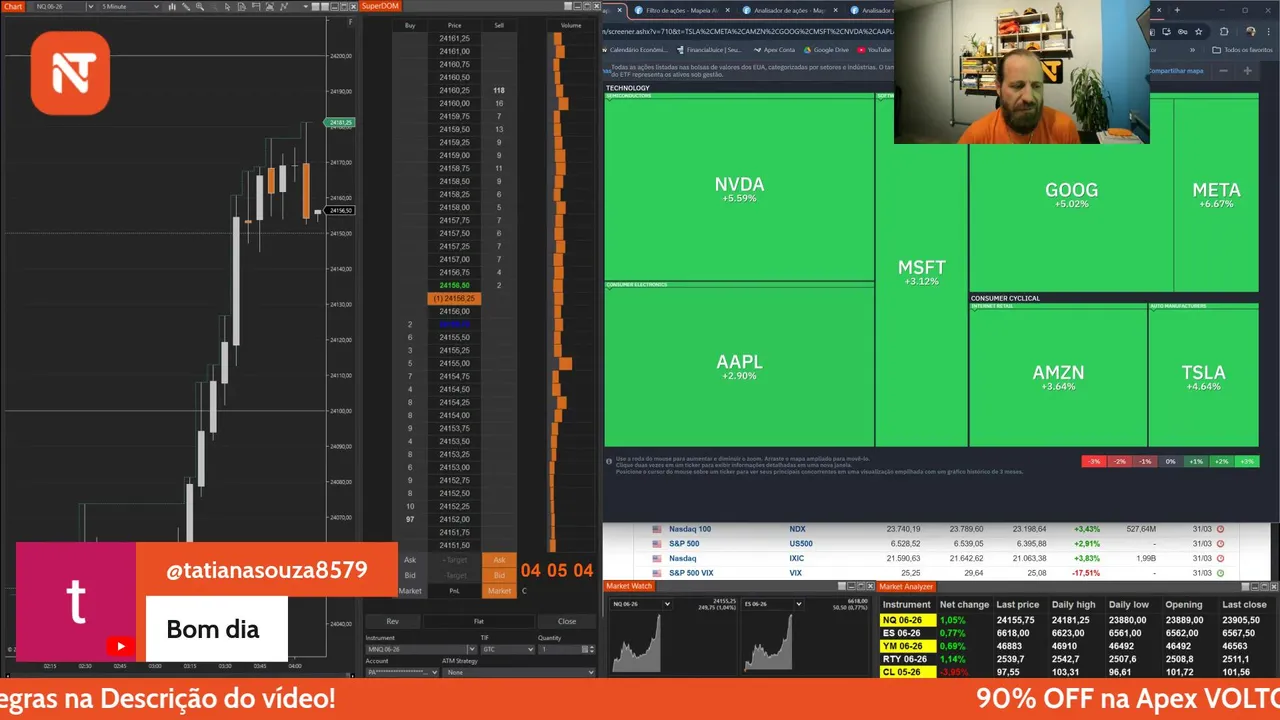Click the NVDA tile in heatmap

click(x=739, y=189)
